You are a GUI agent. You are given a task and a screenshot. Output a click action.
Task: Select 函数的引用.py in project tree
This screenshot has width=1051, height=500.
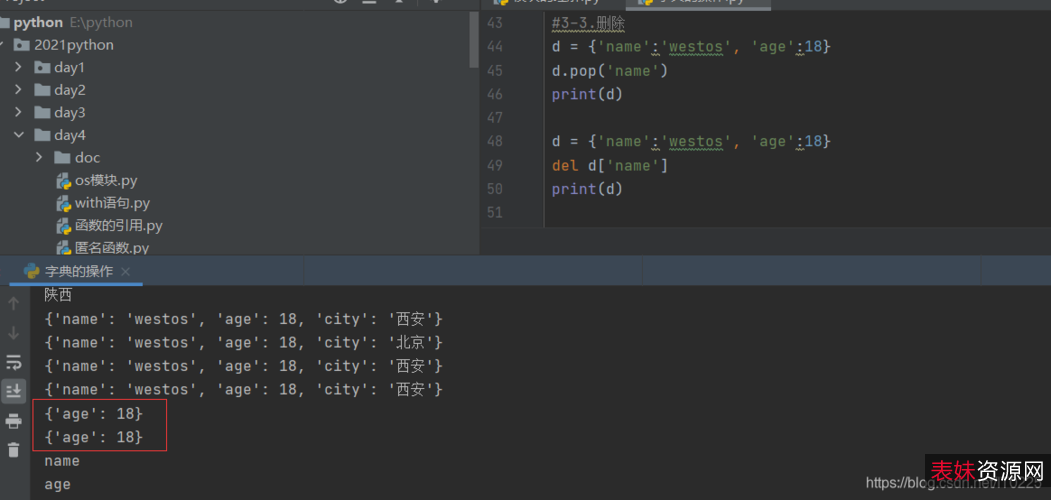click(x=118, y=226)
